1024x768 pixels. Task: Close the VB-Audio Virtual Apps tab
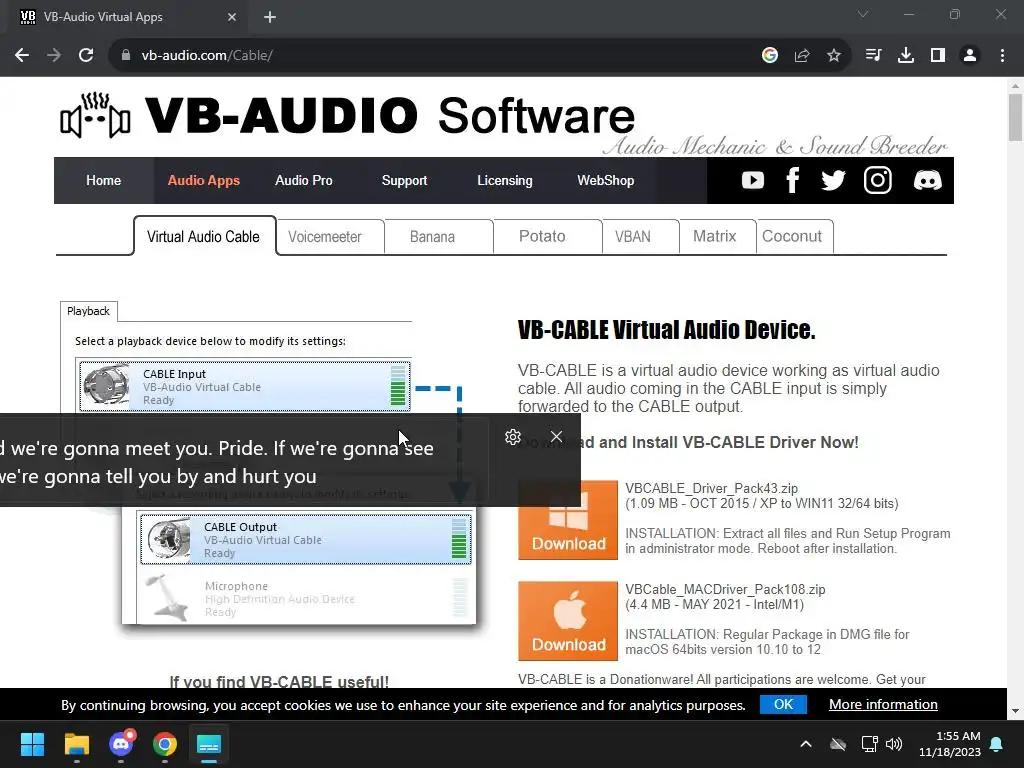[x=232, y=17]
